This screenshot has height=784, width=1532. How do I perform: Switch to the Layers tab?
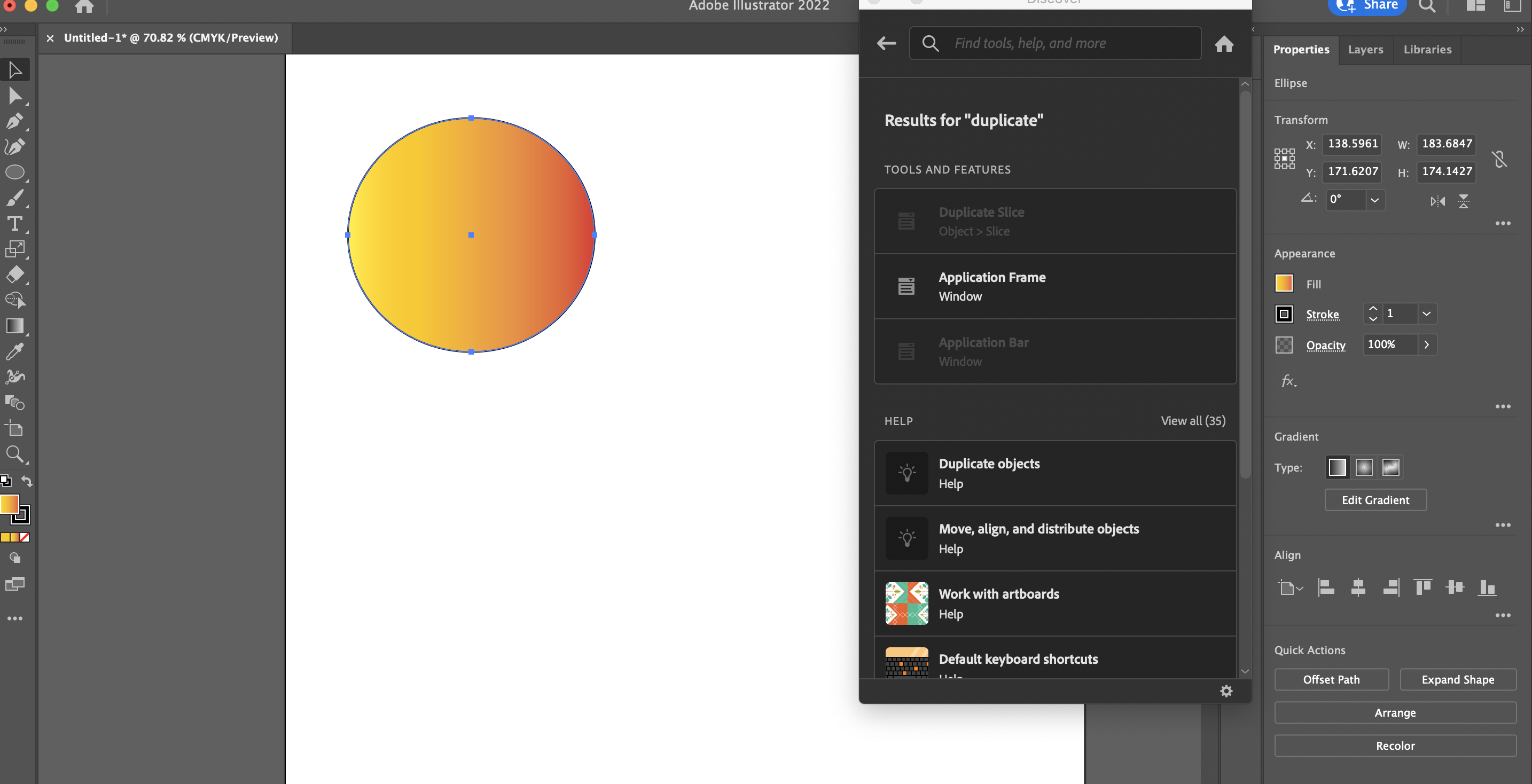click(1365, 49)
